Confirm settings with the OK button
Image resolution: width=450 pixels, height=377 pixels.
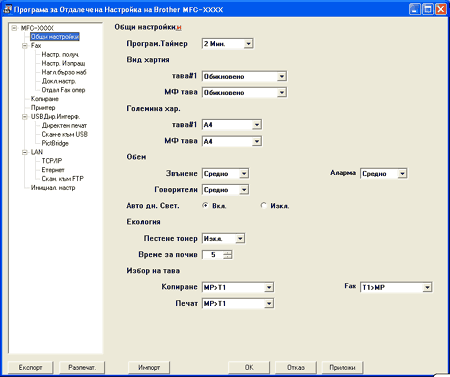249,367
